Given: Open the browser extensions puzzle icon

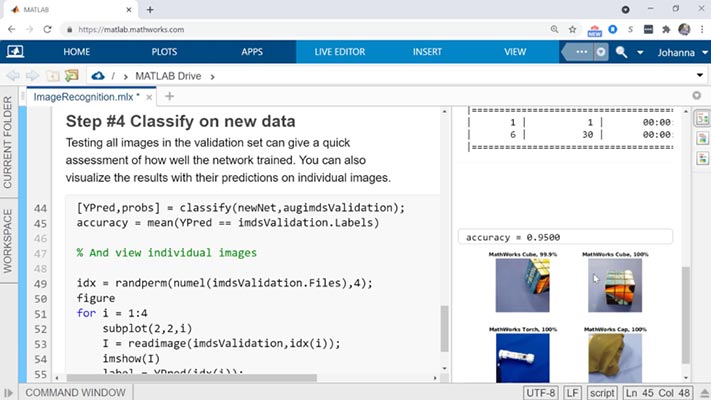Looking at the screenshot, I should tap(666, 29).
